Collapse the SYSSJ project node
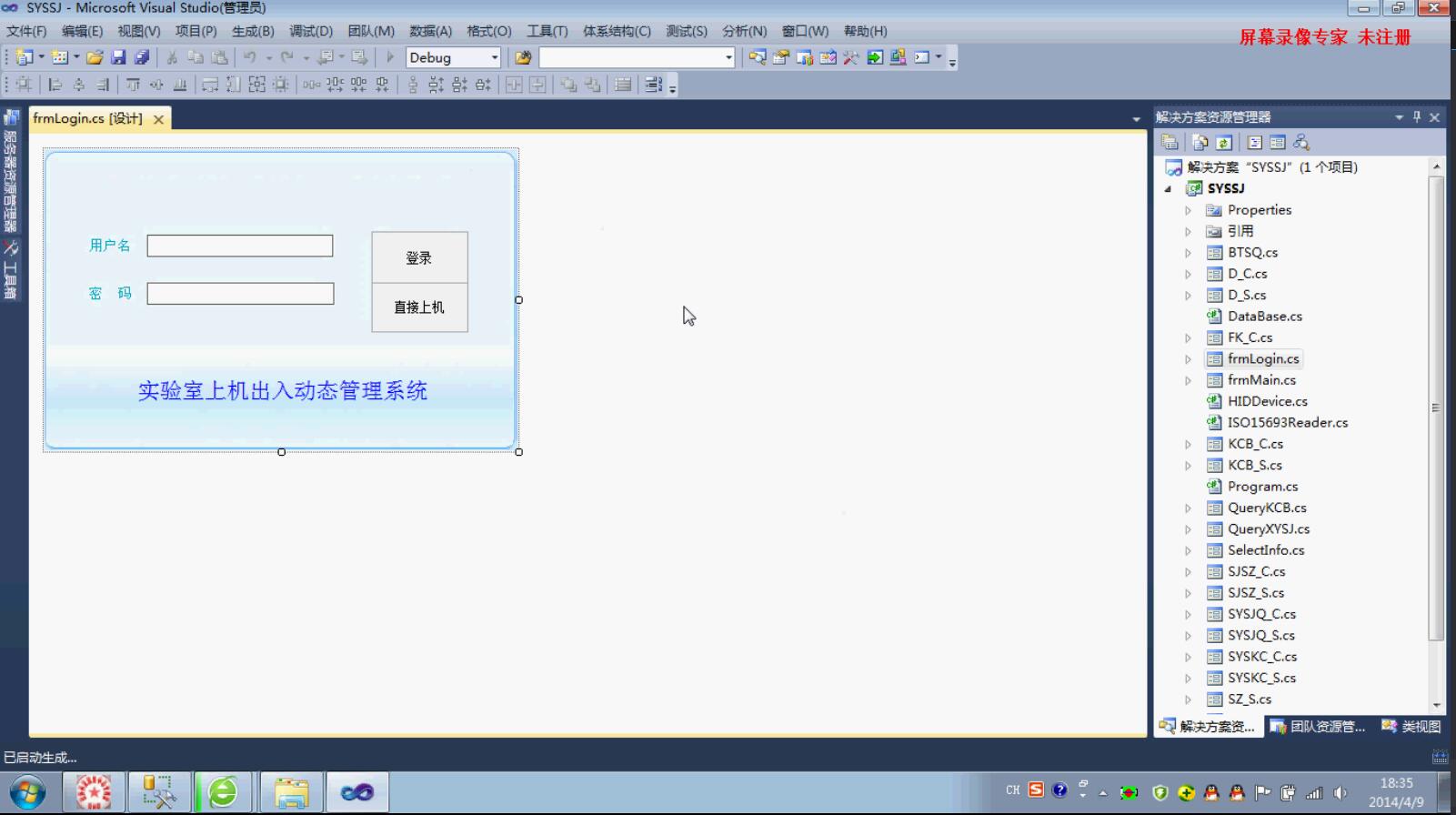This screenshot has width=1456, height=815. point(1169,189)
